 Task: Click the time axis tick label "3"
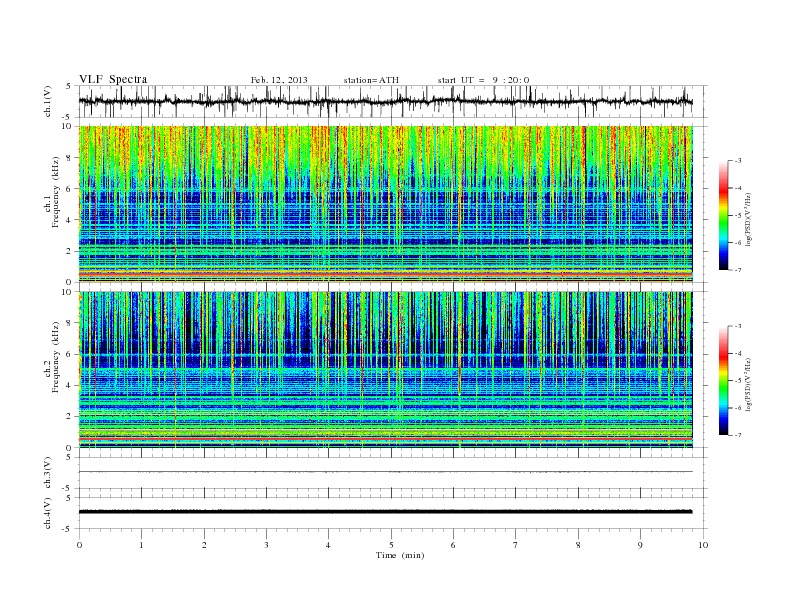[266, 545]
